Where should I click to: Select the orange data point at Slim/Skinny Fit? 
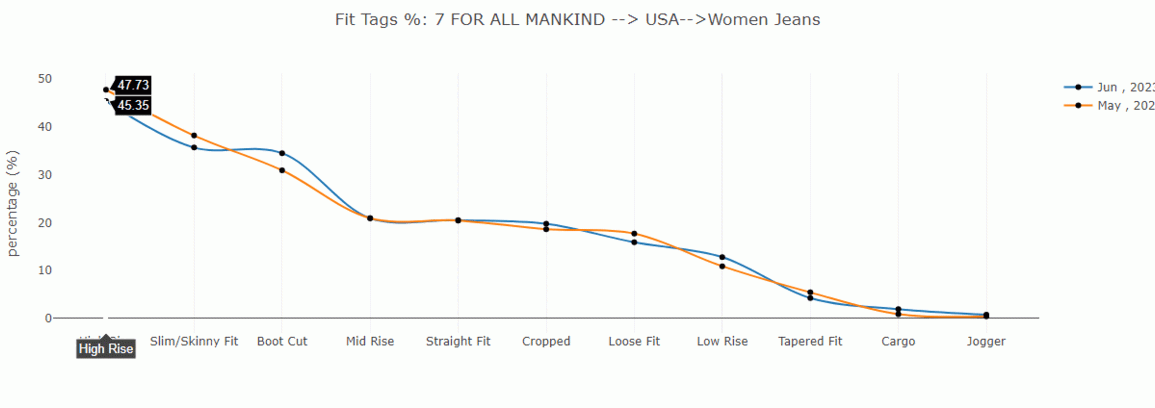coord(194,135)
